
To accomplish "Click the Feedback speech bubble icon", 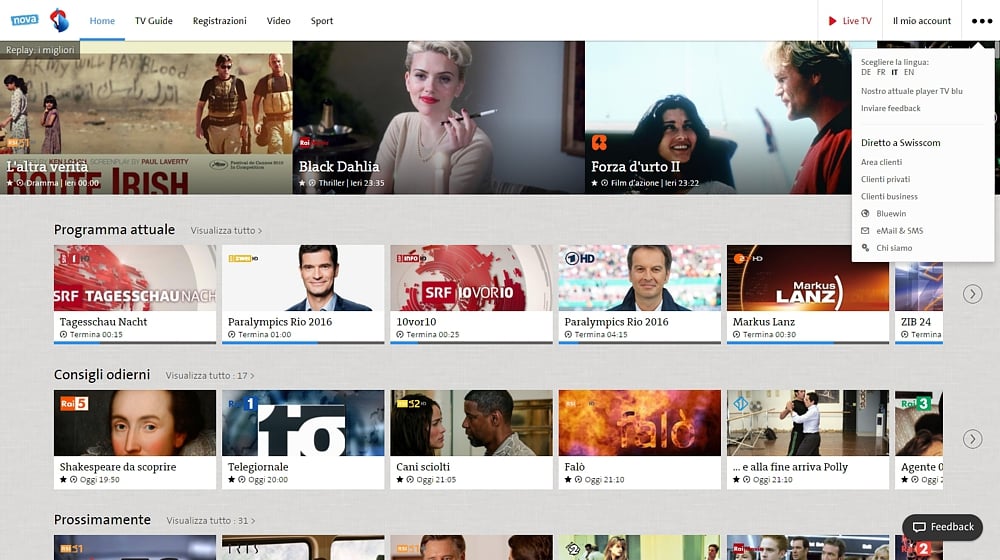I will [x=919, y=527].
